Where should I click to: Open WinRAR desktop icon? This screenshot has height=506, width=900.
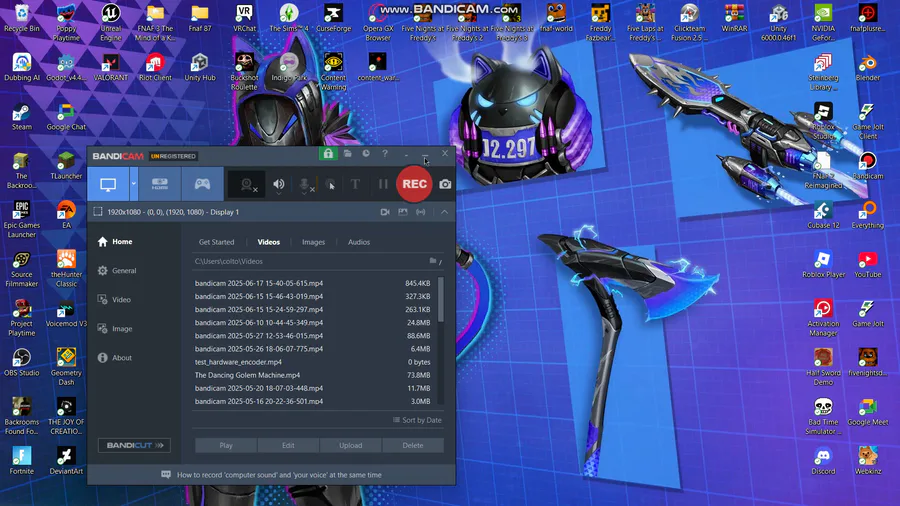tap(734, 18)
